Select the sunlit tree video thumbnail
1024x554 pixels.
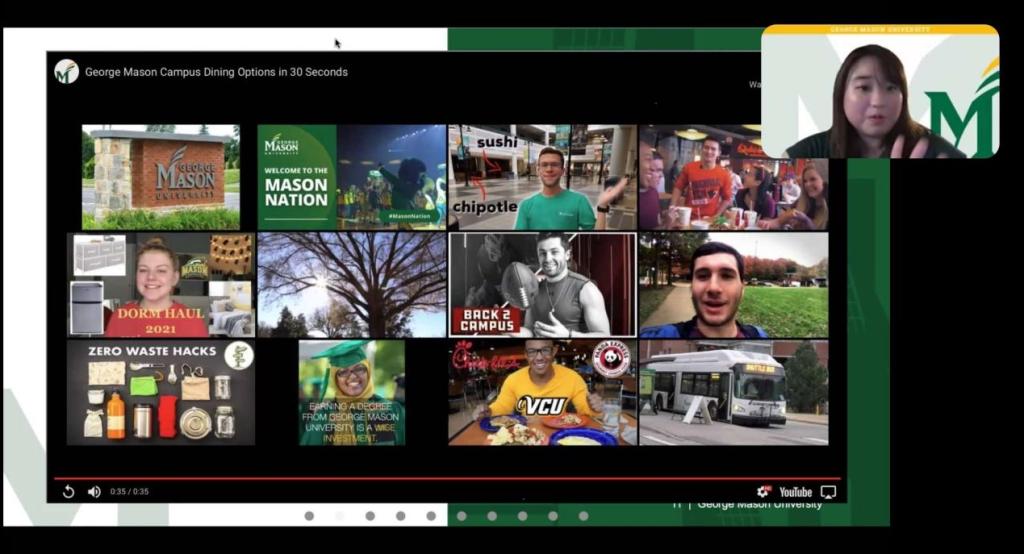[x=351, y=285]
